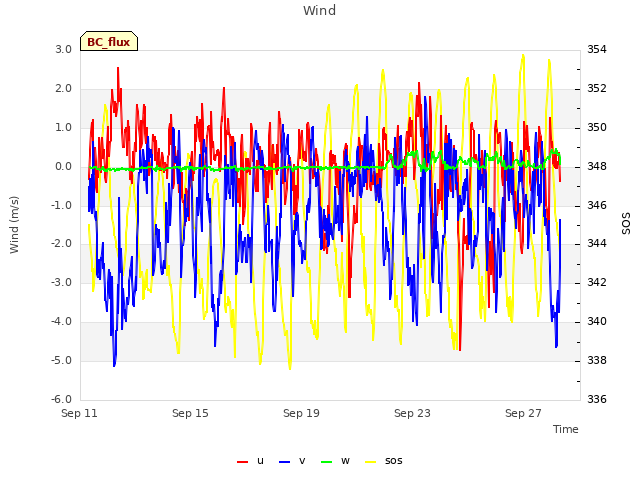Click the Sep 11 tick label
Viewport: 640px width, 480px height.
point(79,413)
